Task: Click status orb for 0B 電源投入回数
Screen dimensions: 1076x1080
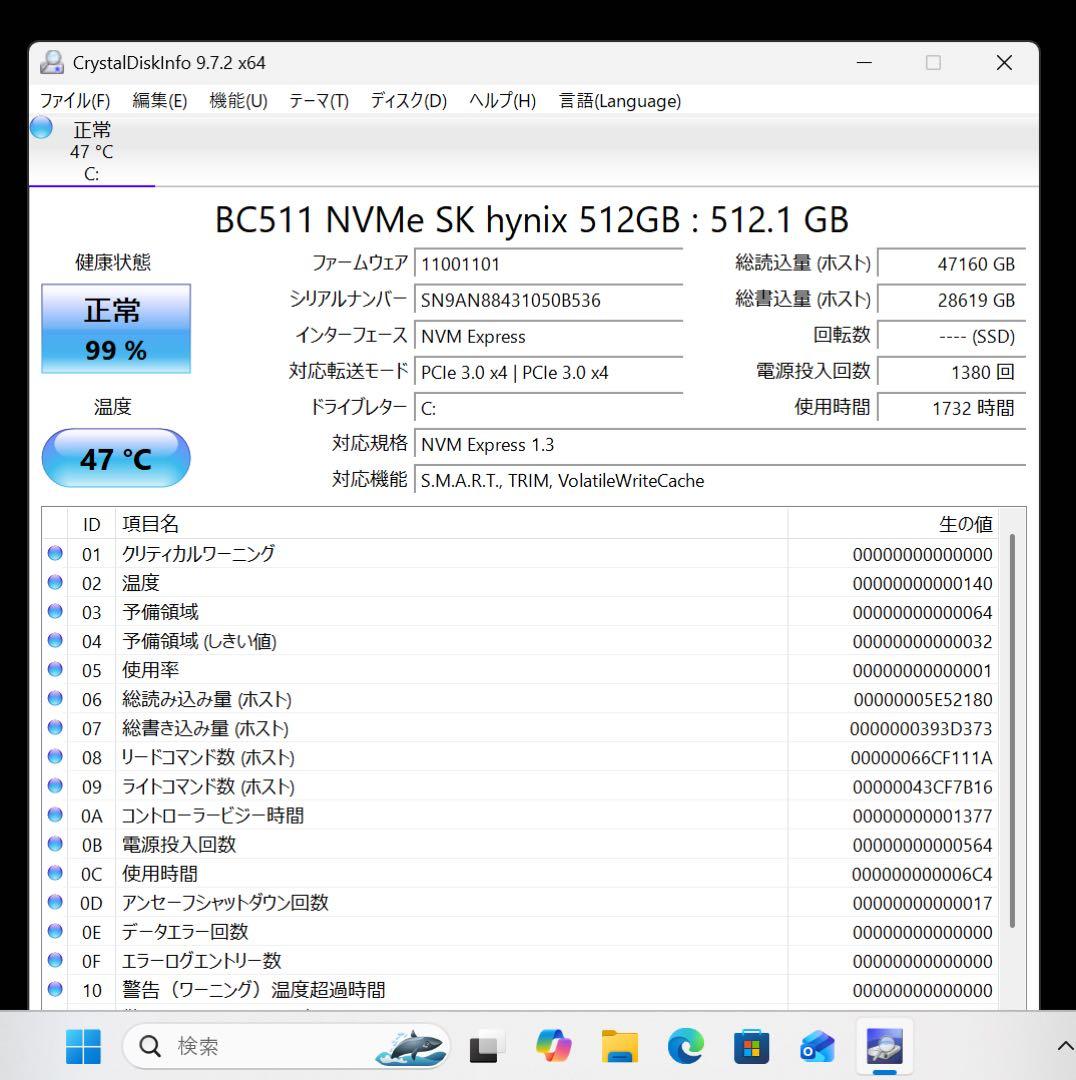Action: (x=55, y=844)
